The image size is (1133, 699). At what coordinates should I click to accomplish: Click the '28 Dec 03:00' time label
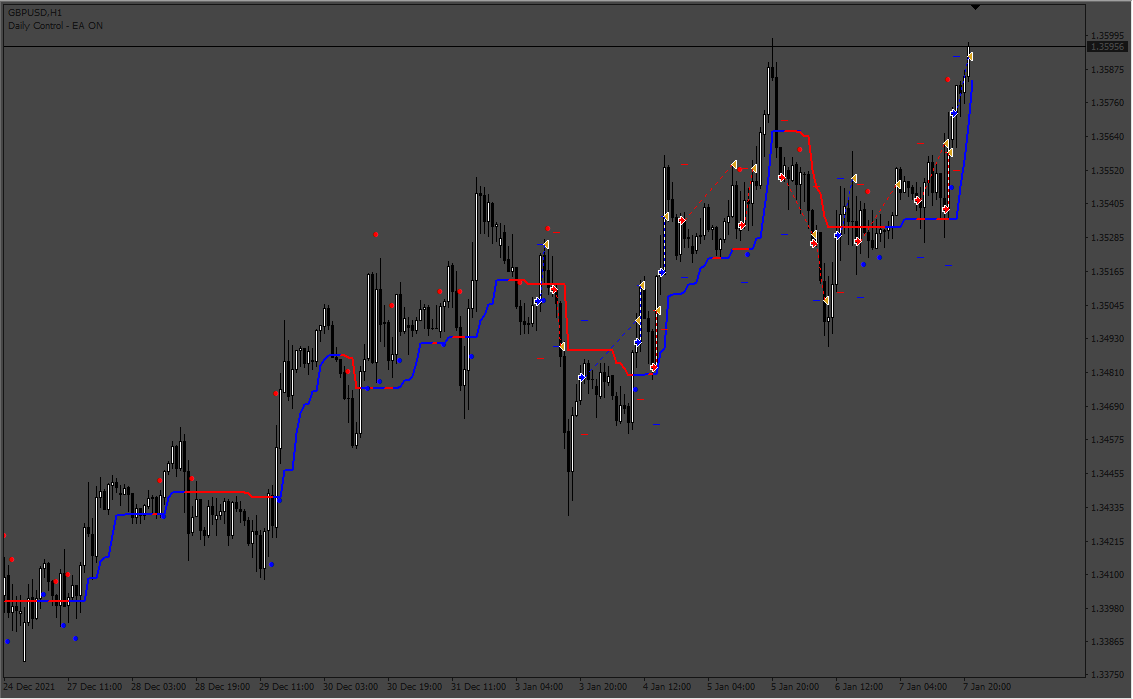coord(158,687)
